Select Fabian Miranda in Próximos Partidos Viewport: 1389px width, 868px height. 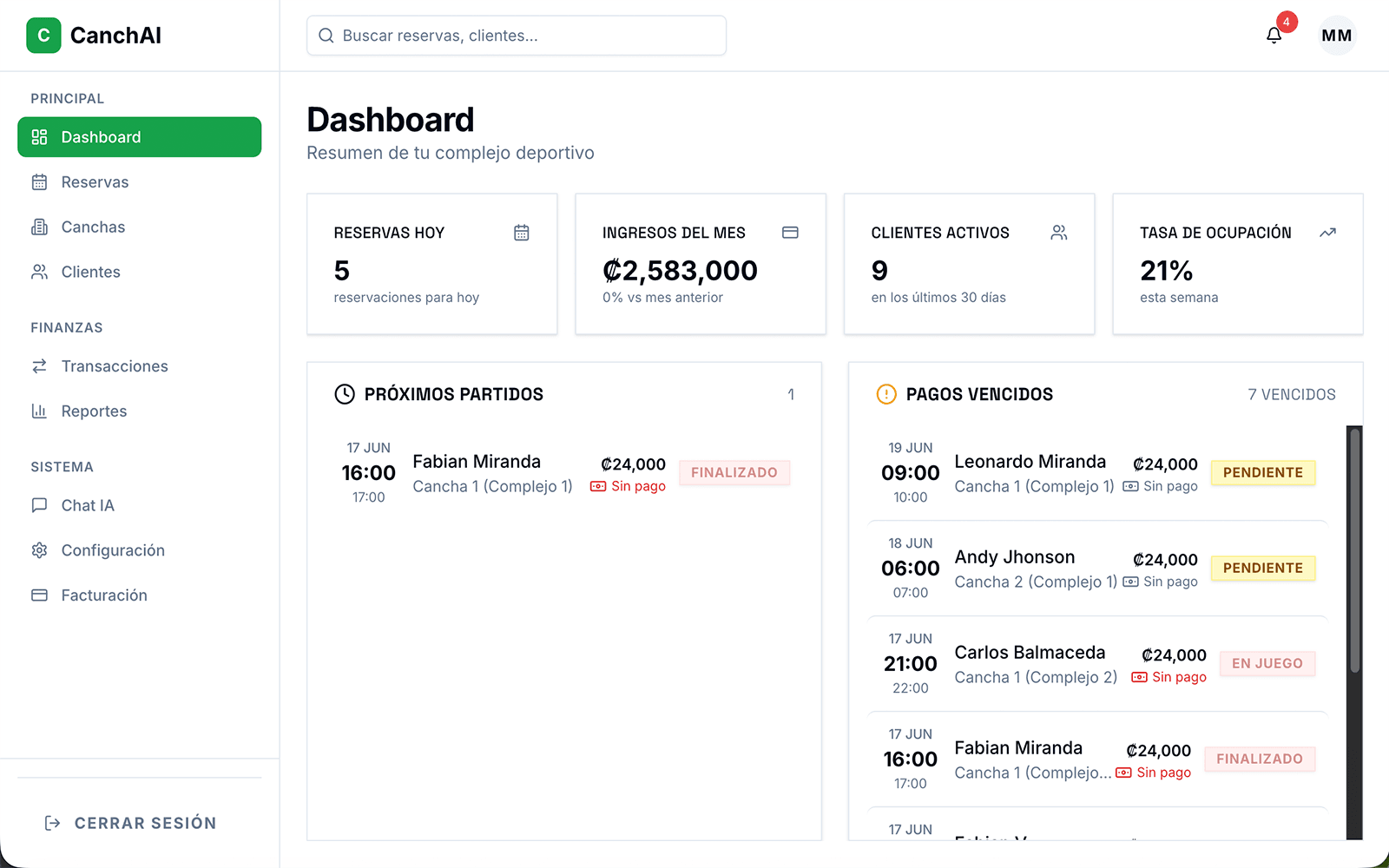564,472
